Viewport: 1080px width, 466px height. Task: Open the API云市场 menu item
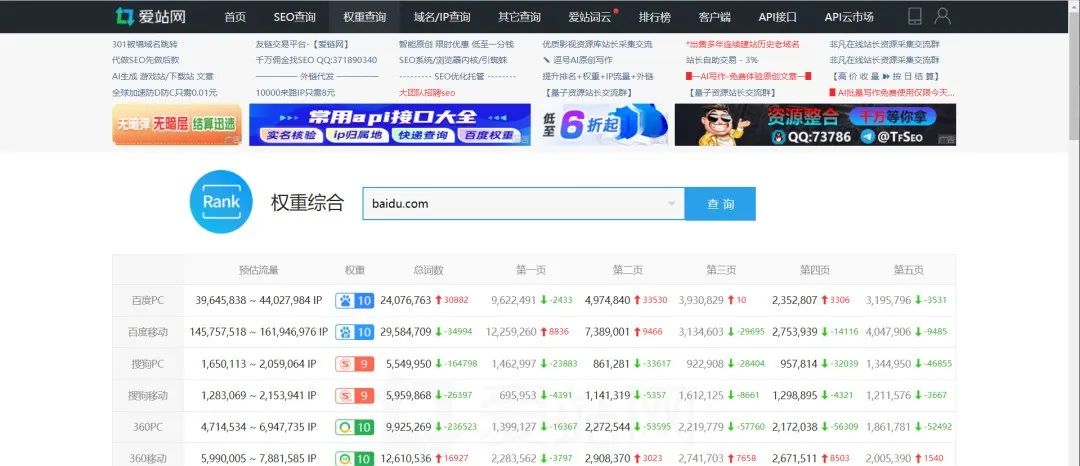coord(849,17)
